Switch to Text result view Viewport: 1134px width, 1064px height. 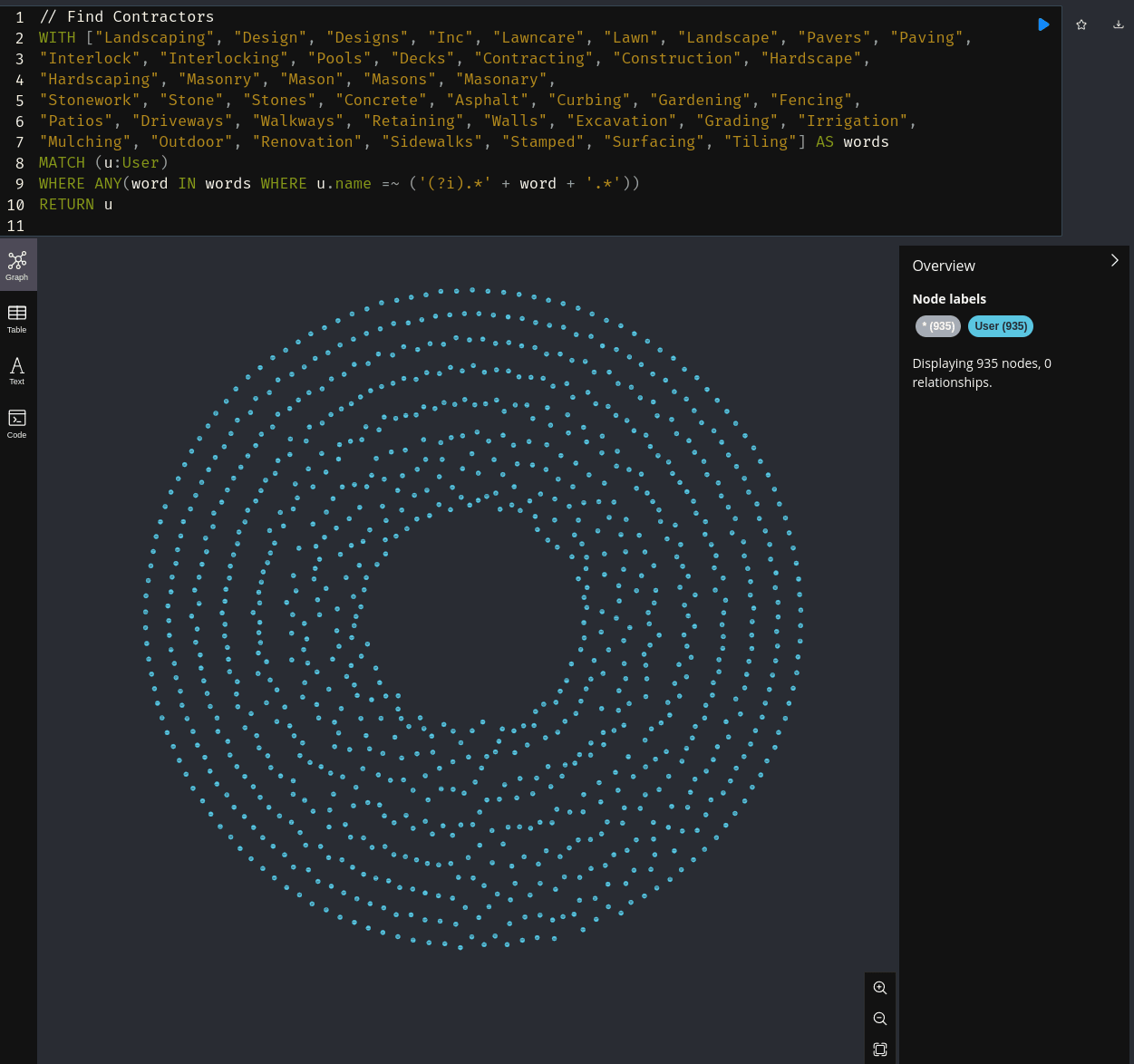(17, 371)
